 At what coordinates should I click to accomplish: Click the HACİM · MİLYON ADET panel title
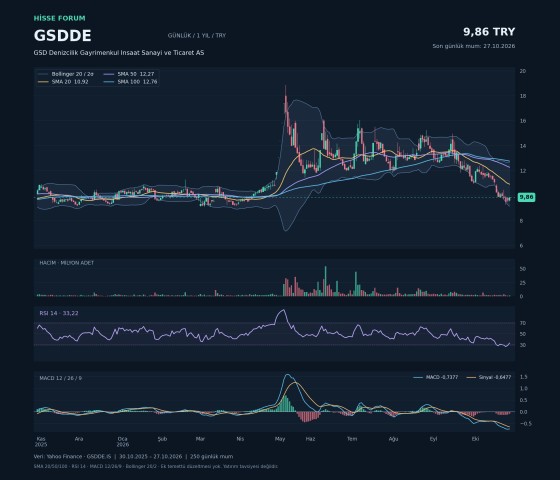(66, 263)
